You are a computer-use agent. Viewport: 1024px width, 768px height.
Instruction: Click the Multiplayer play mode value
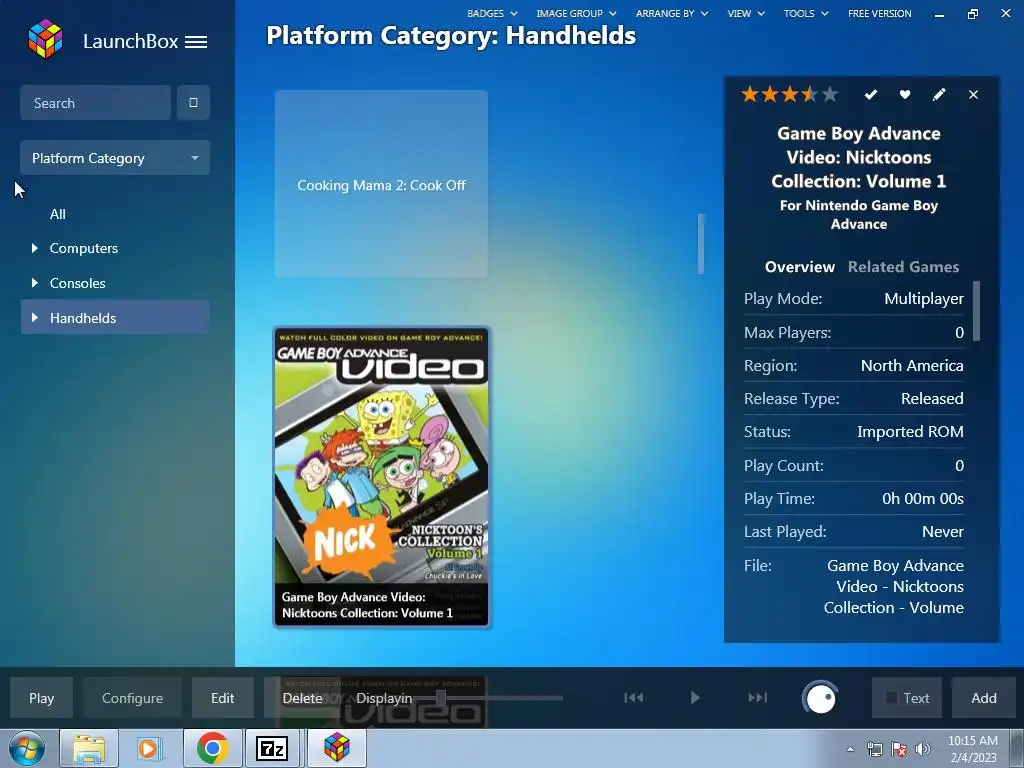923,298
